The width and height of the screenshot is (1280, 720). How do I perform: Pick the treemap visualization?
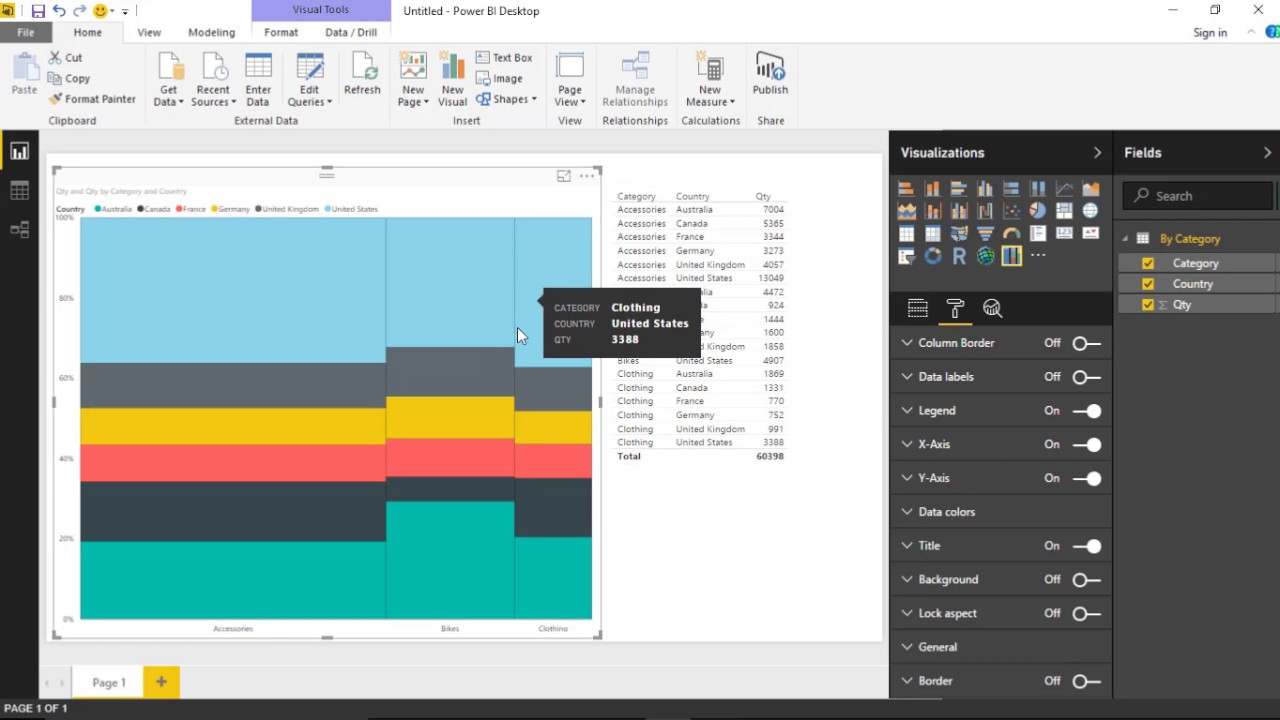click(x=1064, y=211)
